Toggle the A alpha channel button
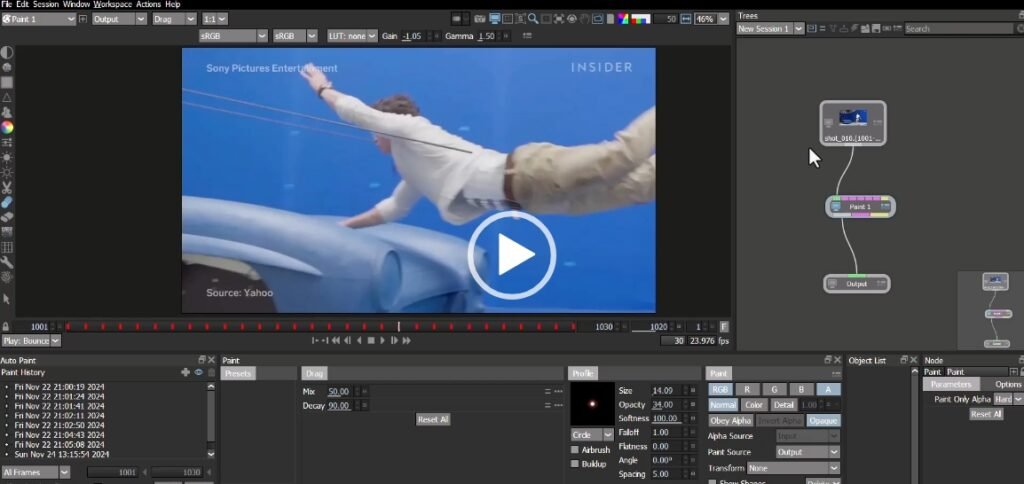Viewport: 1024px width, 484px height. click(828, 389)
